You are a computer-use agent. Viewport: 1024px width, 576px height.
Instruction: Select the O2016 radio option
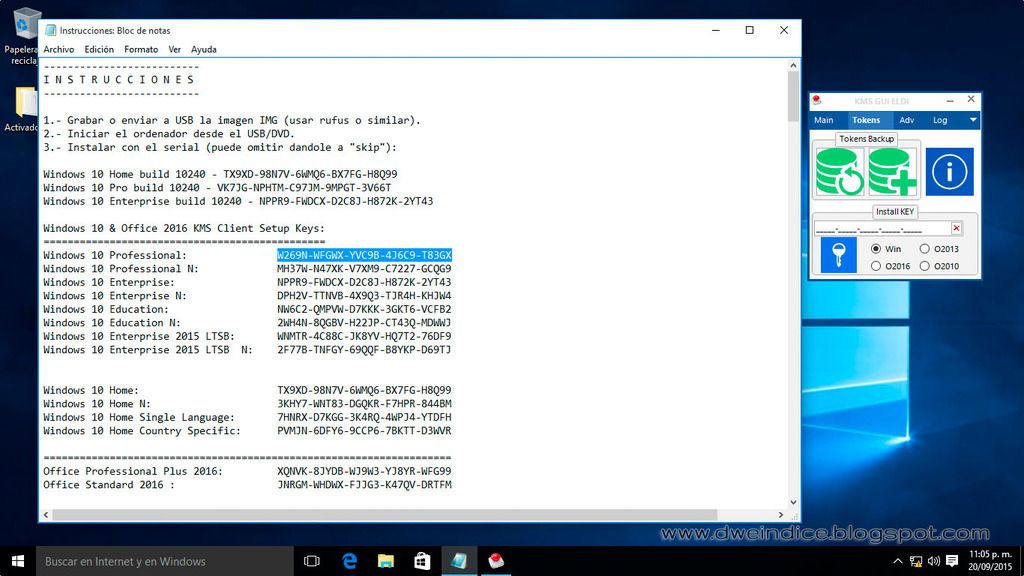click(876, 266)
